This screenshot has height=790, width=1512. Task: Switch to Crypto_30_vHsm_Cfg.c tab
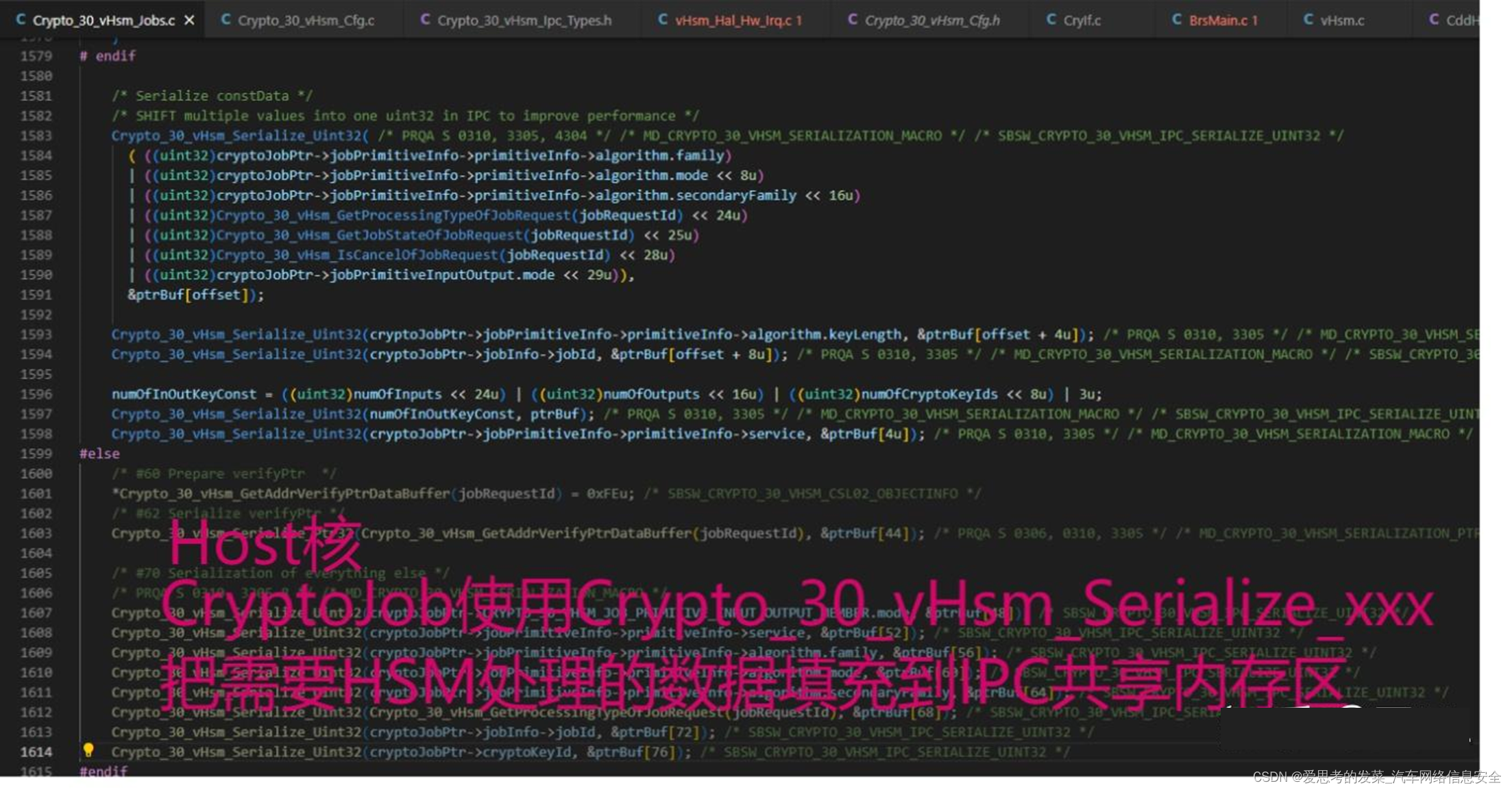click(306, 21)
